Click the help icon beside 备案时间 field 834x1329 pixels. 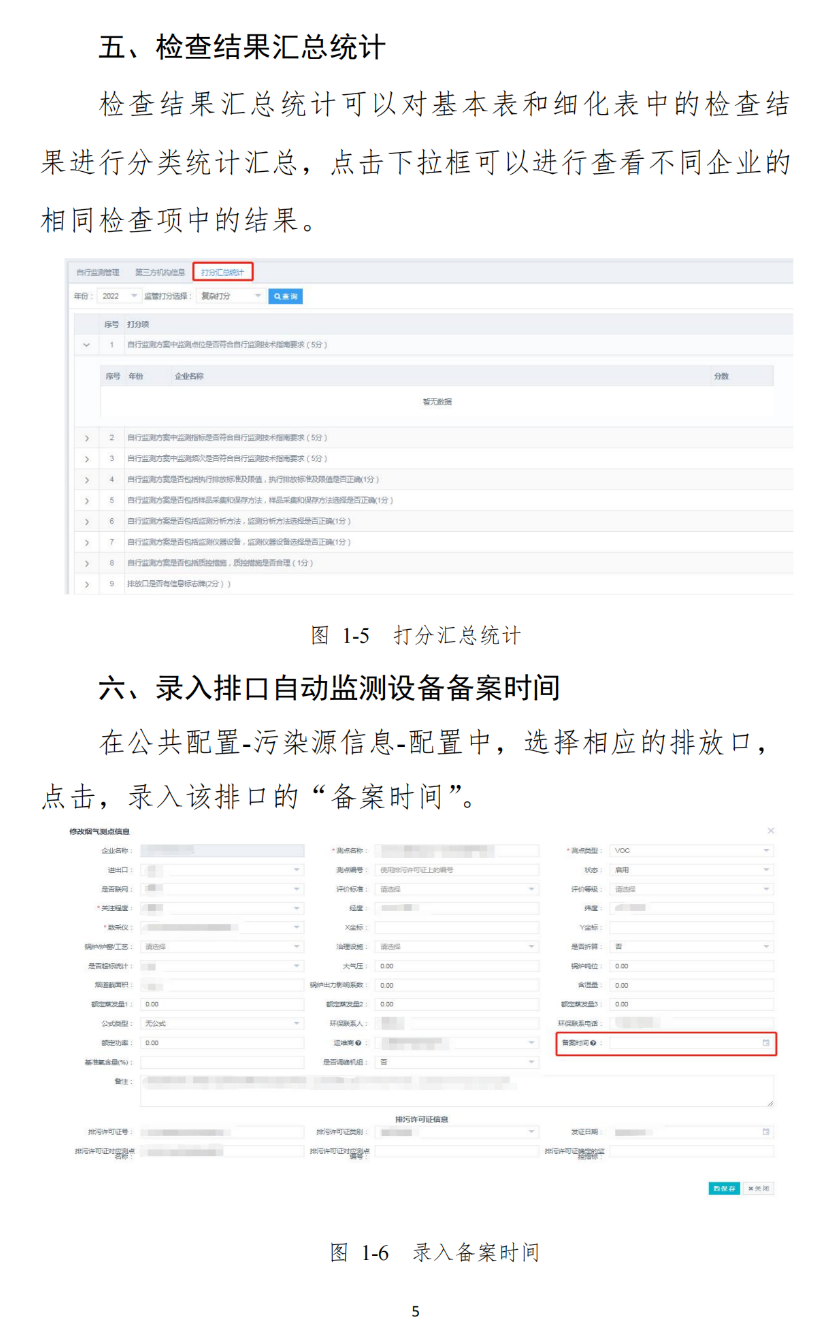click(592, 1043)
